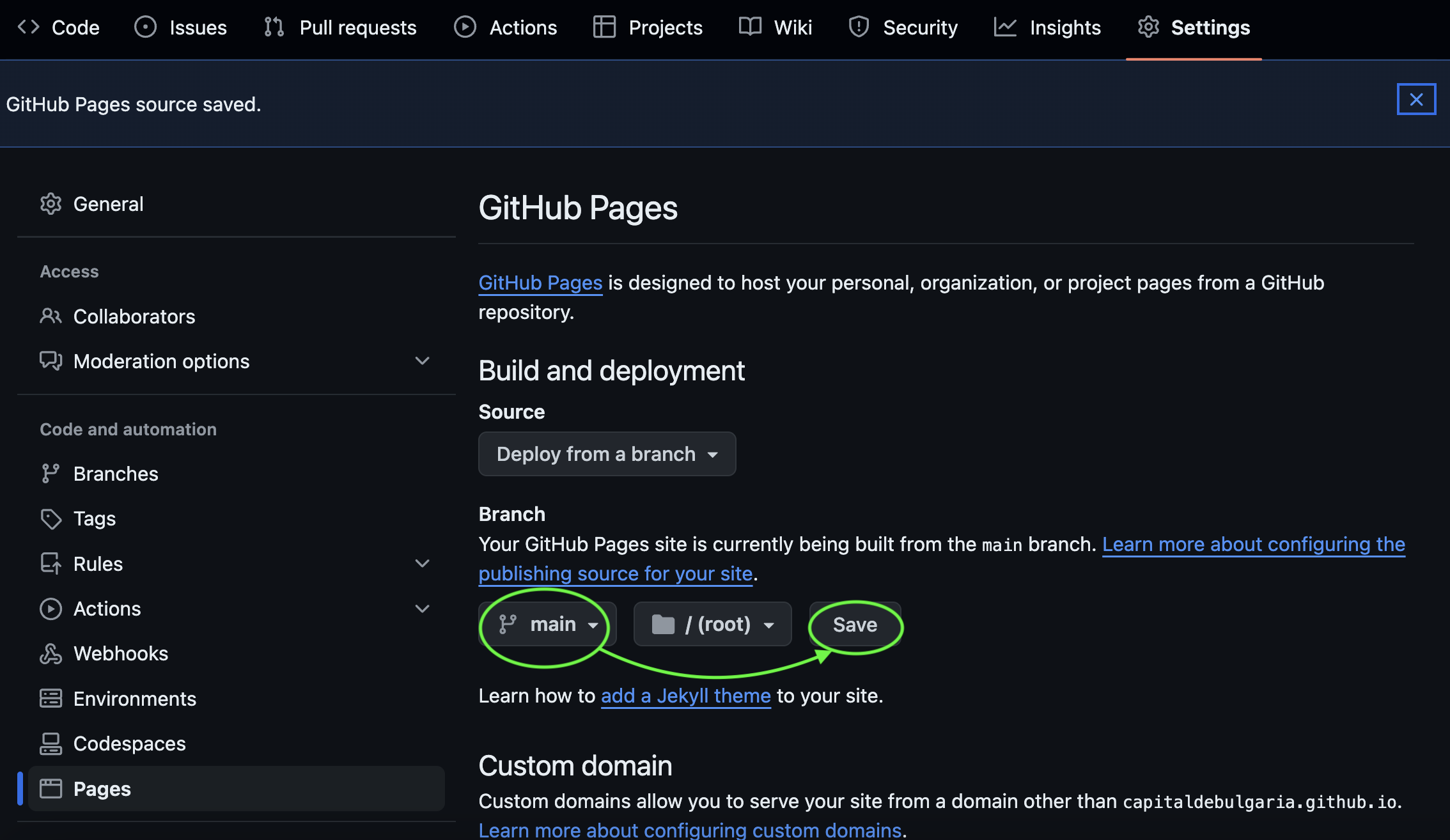Open the Code tab
The image size is (1450, 840).
coord(58,27)
